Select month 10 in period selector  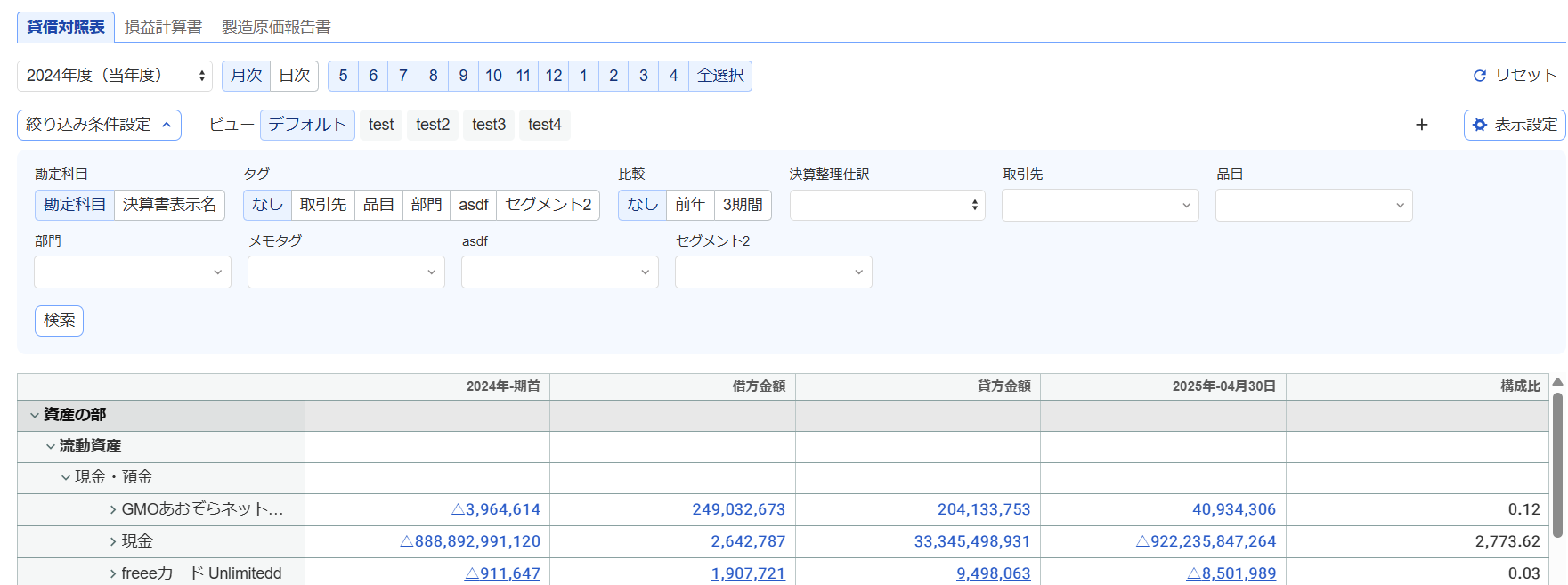493,76
